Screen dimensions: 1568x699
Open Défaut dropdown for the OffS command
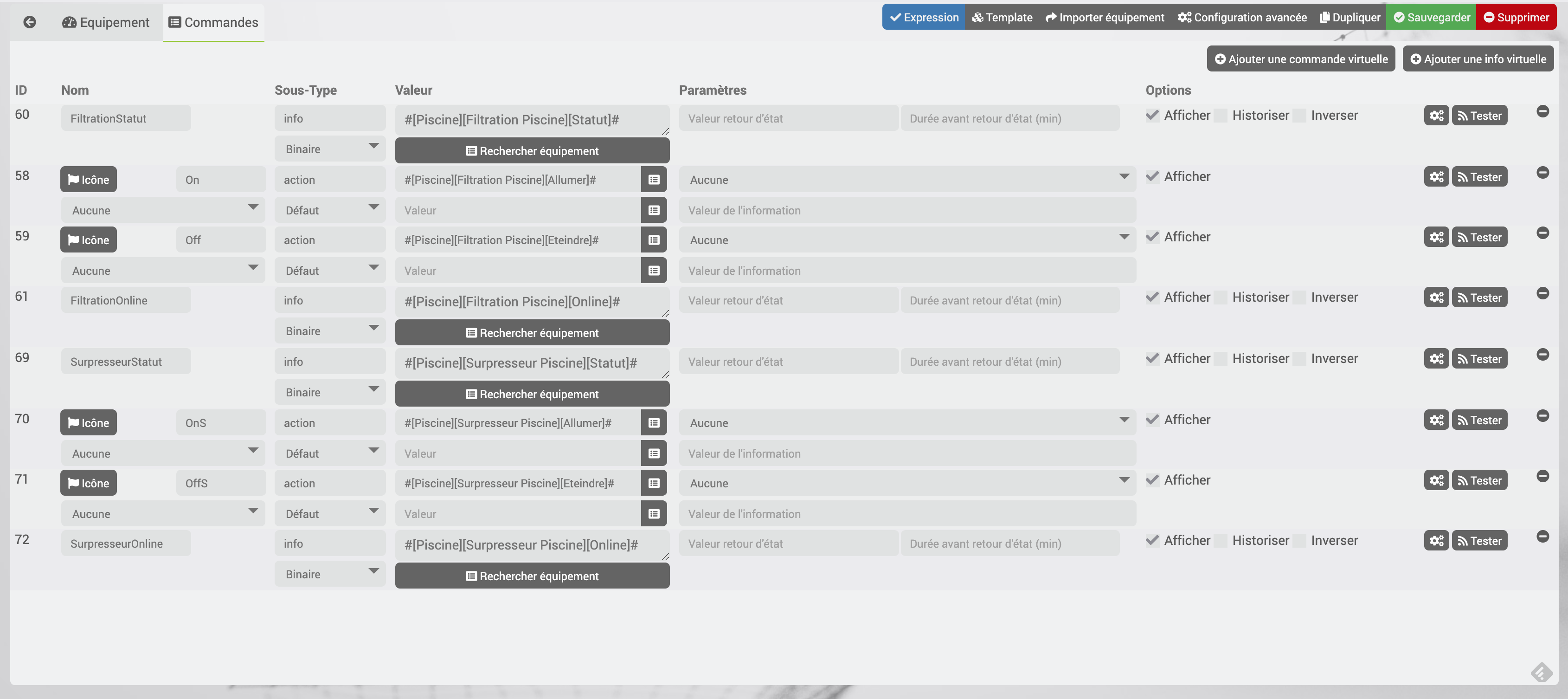tap(330, 514)
